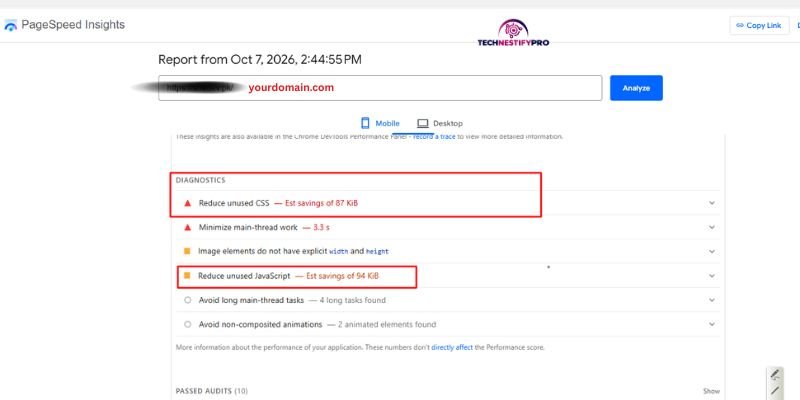
Task: Click the Analyze button
Action: pyautogui.click(x=636, y=88)
